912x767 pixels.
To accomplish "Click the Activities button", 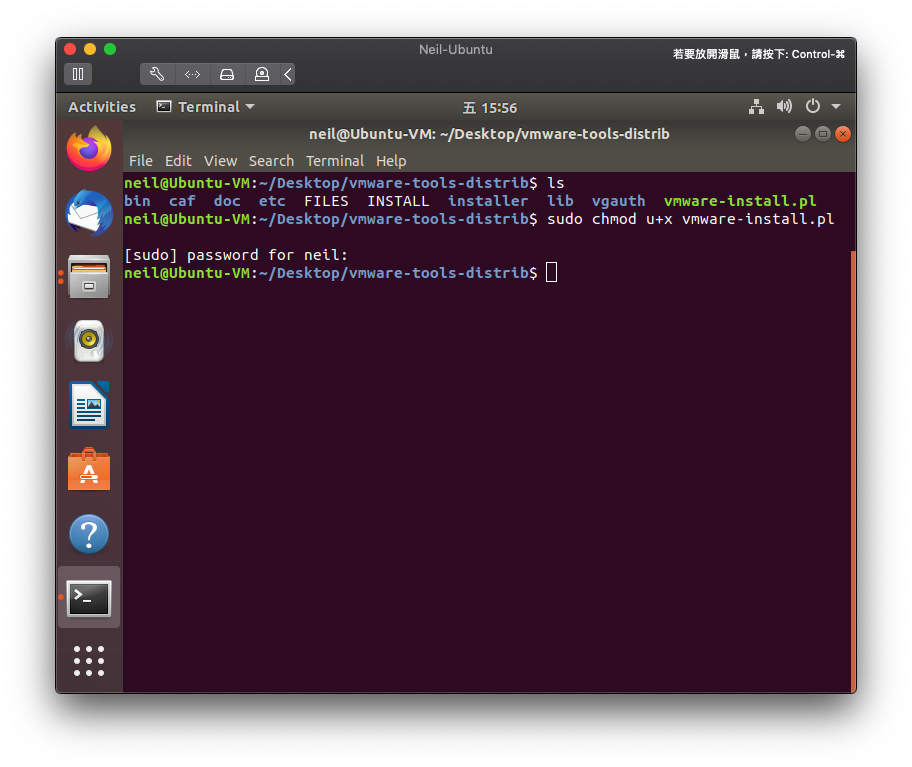I will (x=102, y=106).
